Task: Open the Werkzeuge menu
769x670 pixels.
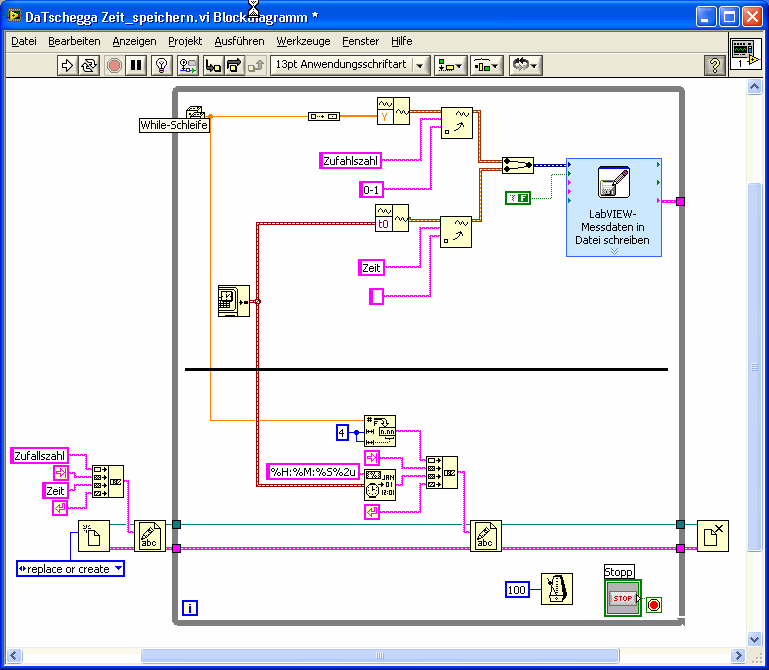Action: point(303,41)
